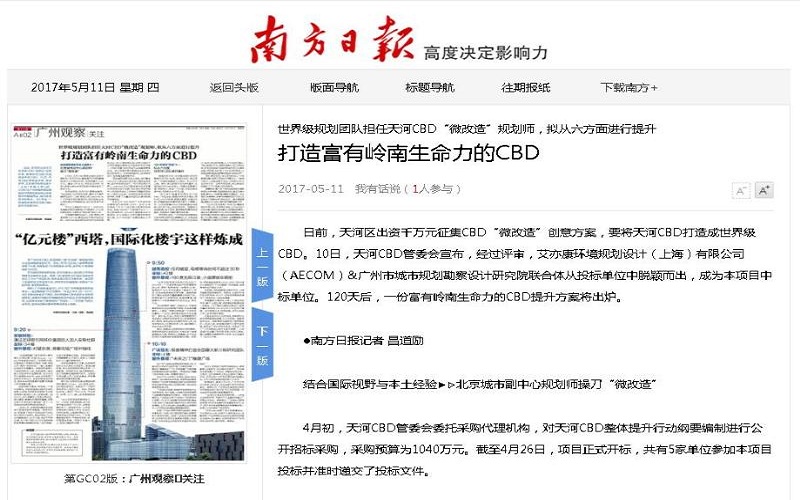Click the date 2017年5月11日 星期四
800x500 pixels.
[x=95, y=87]
